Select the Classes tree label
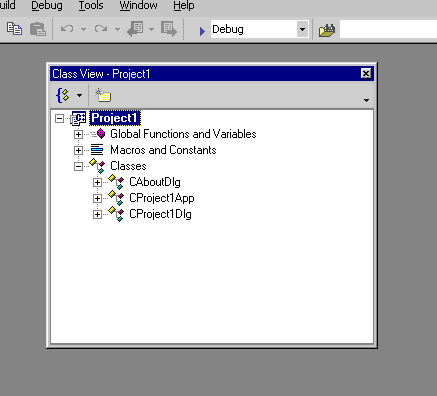 coord(128,166)
